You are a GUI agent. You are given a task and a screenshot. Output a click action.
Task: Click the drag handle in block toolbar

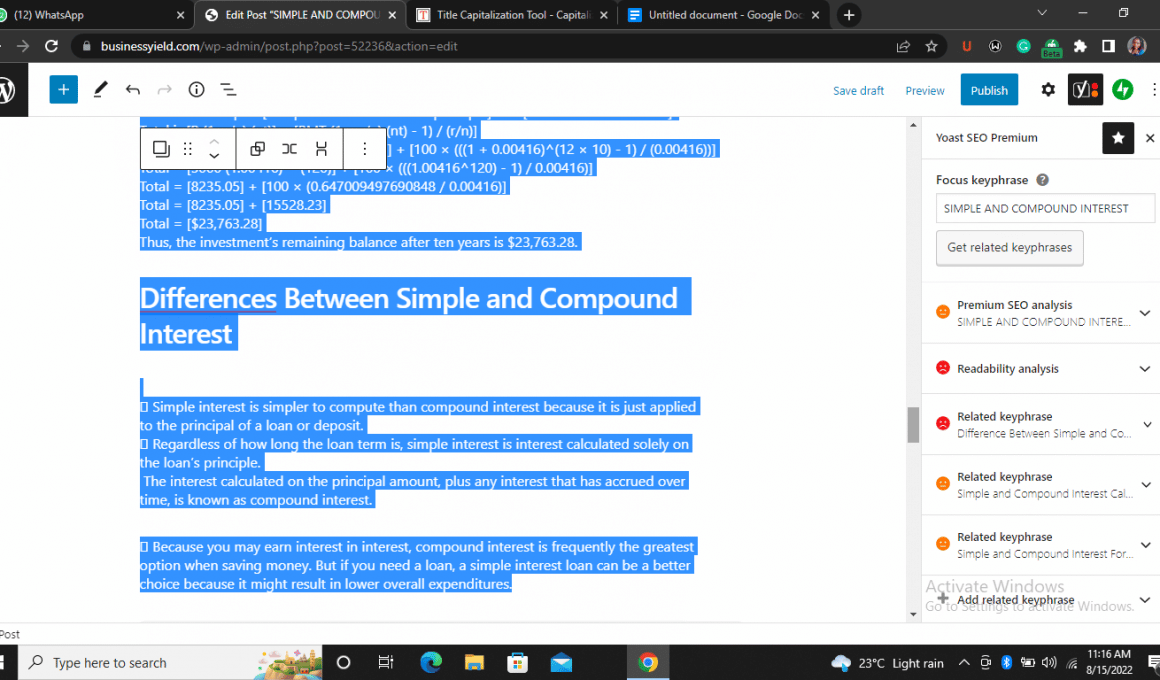(x=187, y=149)
